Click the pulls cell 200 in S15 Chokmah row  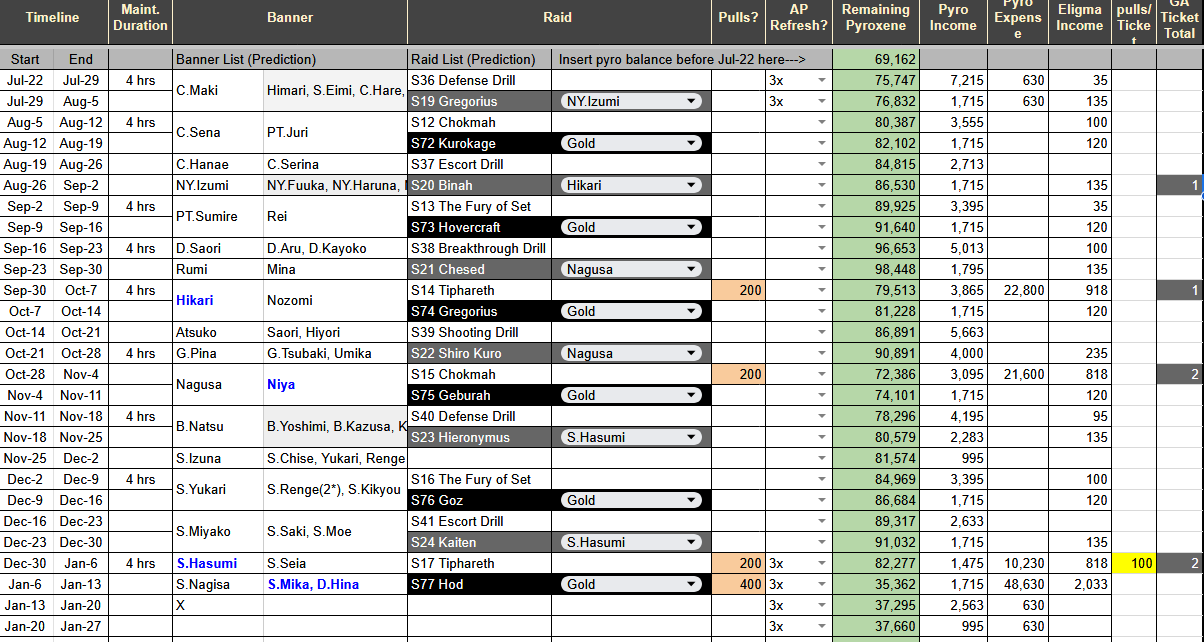pos(738,374)
